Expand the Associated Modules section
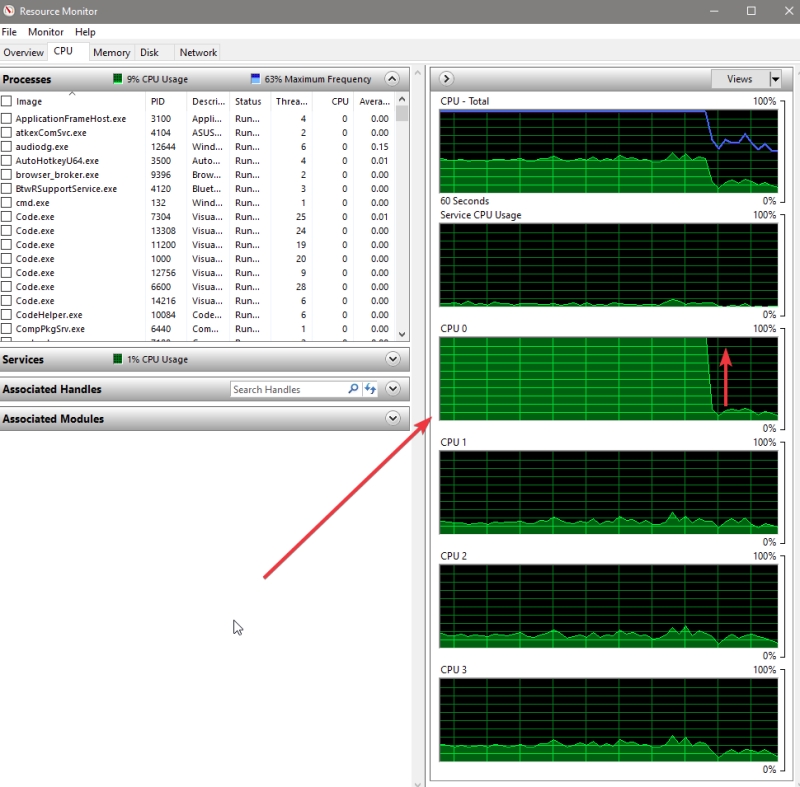Screen dimensions: 800x787 (x=392, y=419)
